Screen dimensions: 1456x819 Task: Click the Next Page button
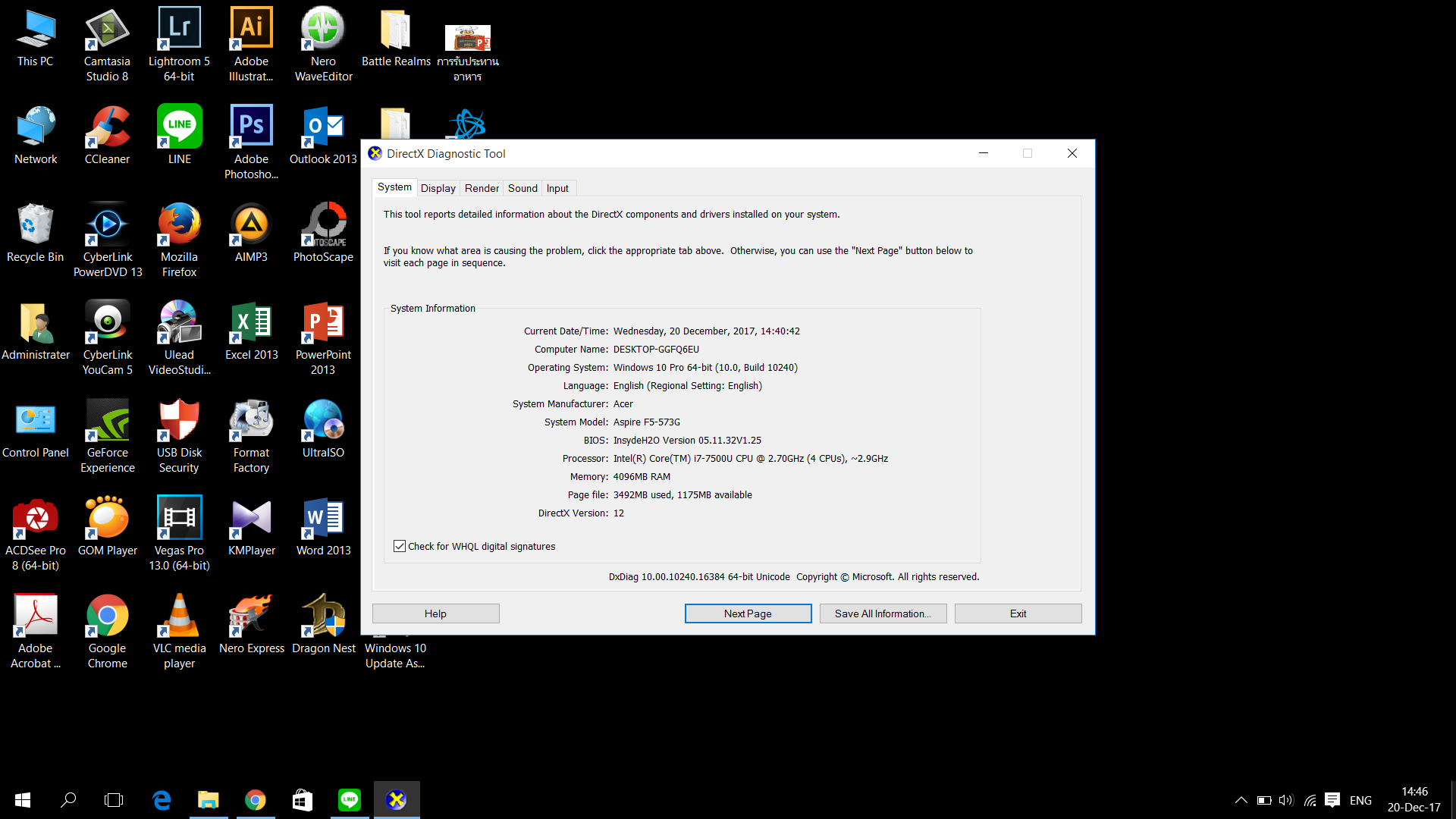click(747, 613)
